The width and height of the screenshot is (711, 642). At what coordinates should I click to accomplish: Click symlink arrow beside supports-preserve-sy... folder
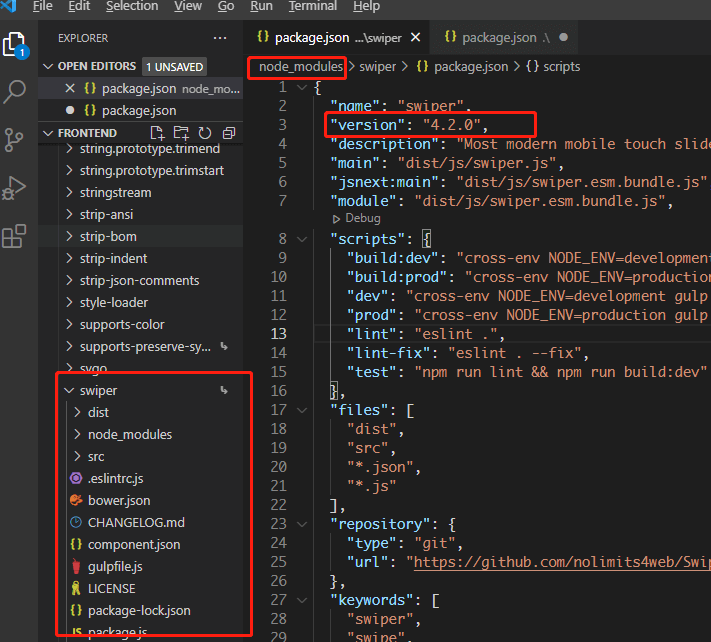(x=224, y=346)
